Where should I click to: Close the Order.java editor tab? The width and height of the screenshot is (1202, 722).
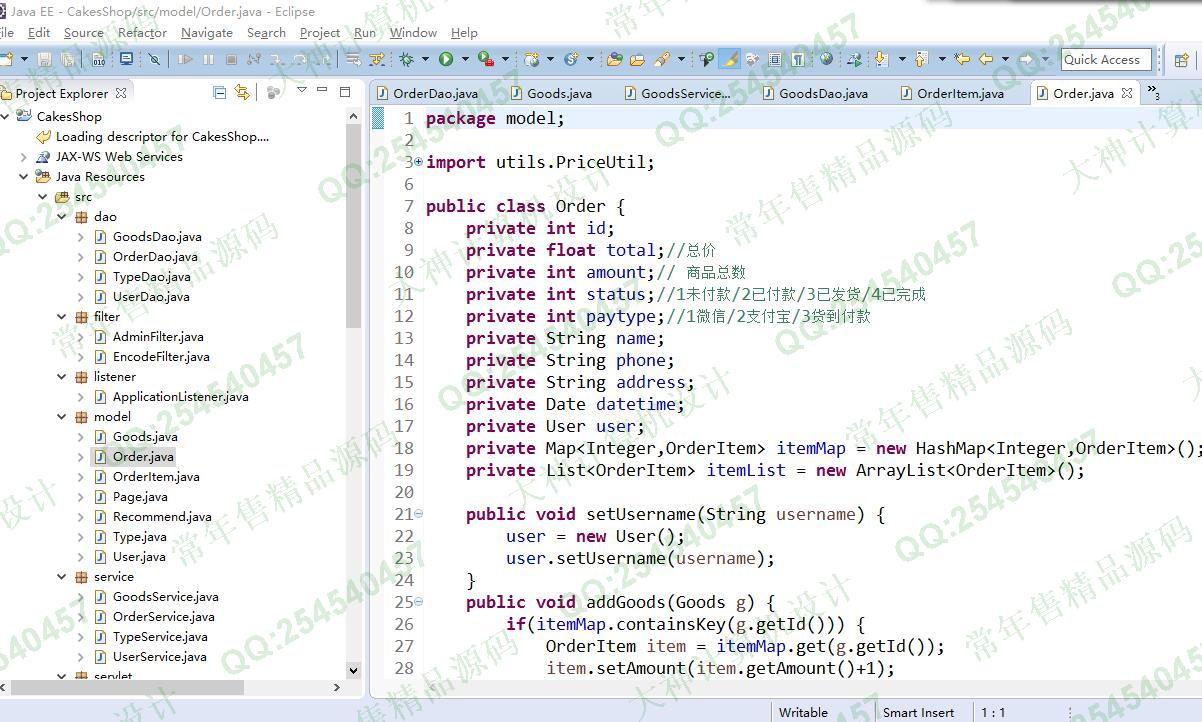click(1127, 93)
